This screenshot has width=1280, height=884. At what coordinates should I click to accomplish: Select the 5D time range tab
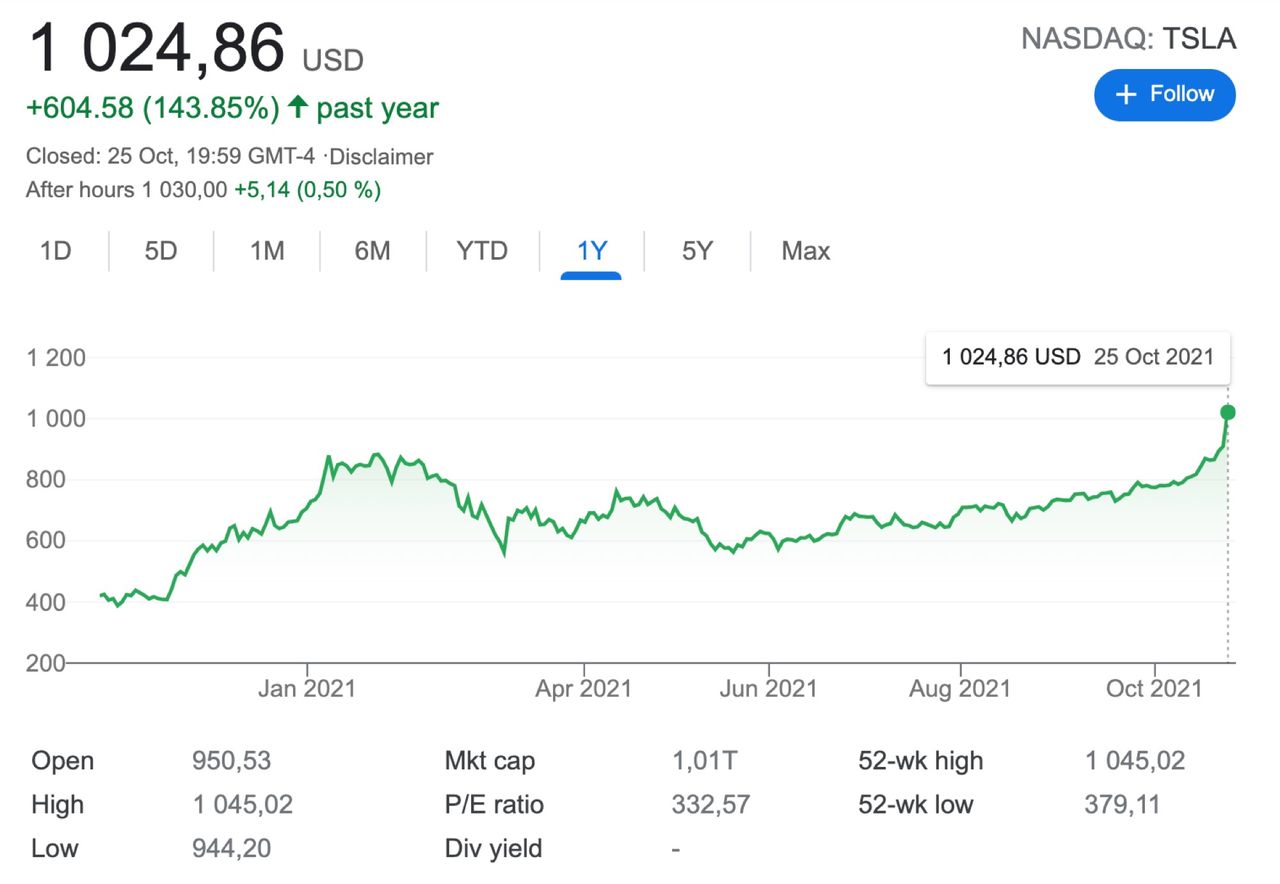pyautogui.click(x=160, y=250)
